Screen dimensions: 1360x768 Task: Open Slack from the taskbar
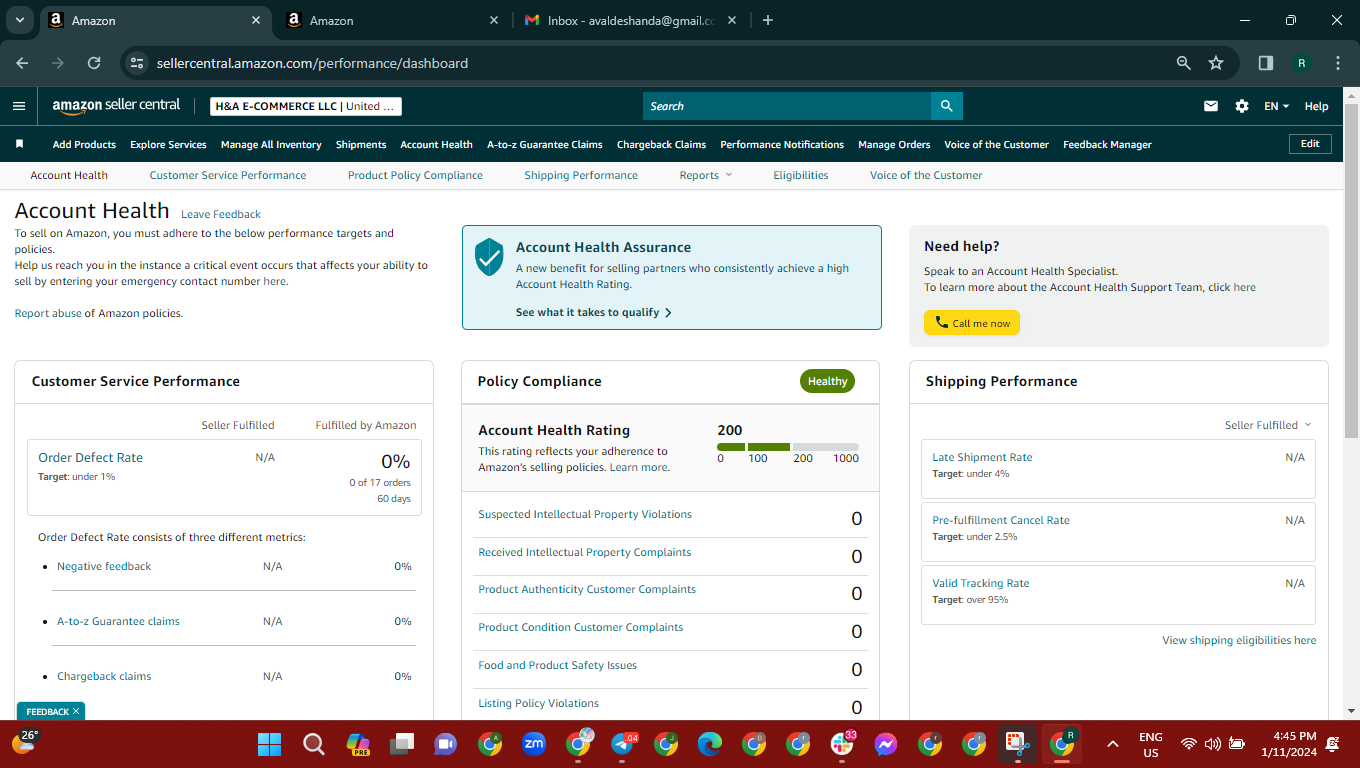pyautogui.click(x=842, y=744)
